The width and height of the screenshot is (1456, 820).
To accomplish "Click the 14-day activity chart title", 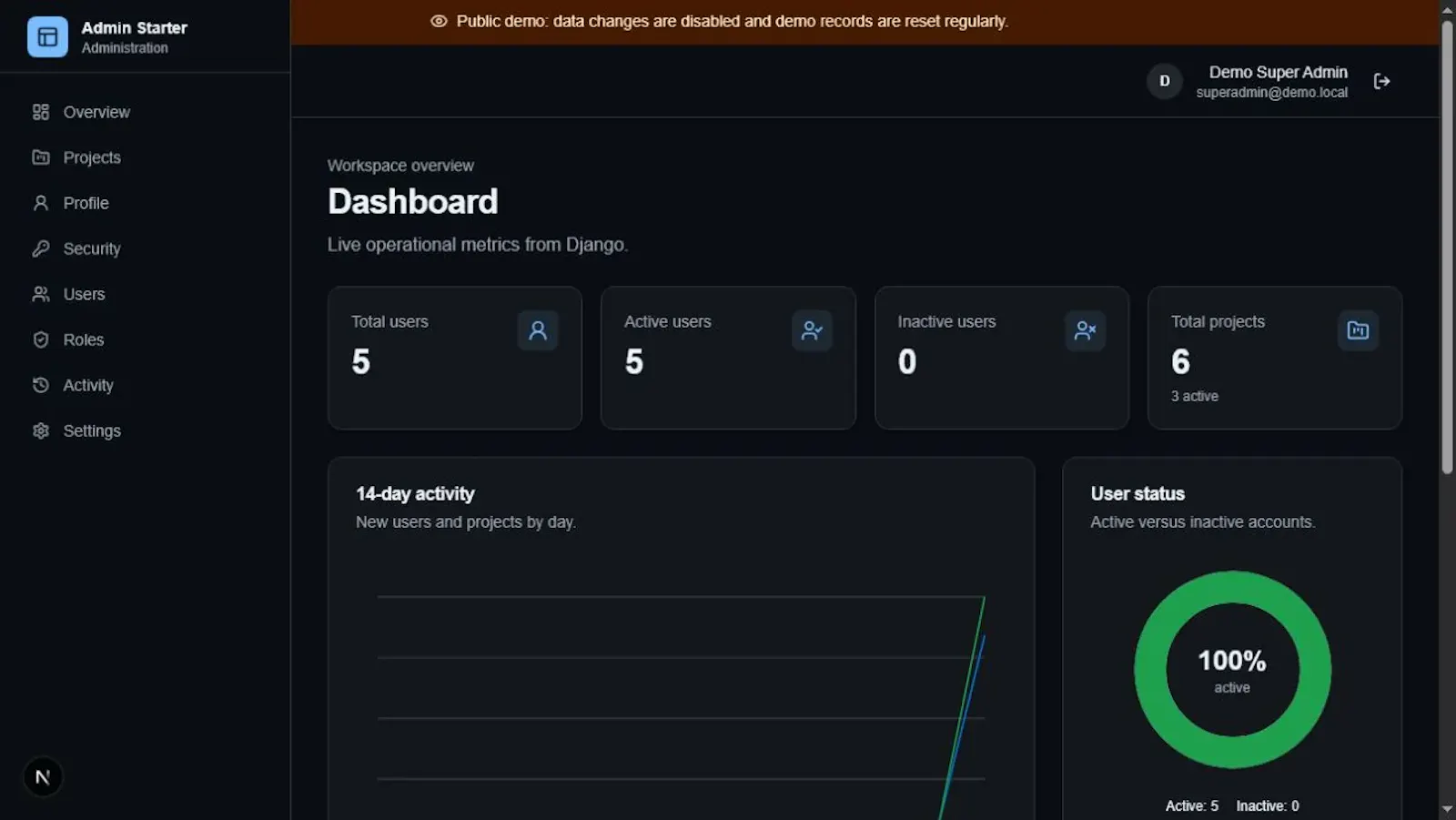I will tap(415, 493).
